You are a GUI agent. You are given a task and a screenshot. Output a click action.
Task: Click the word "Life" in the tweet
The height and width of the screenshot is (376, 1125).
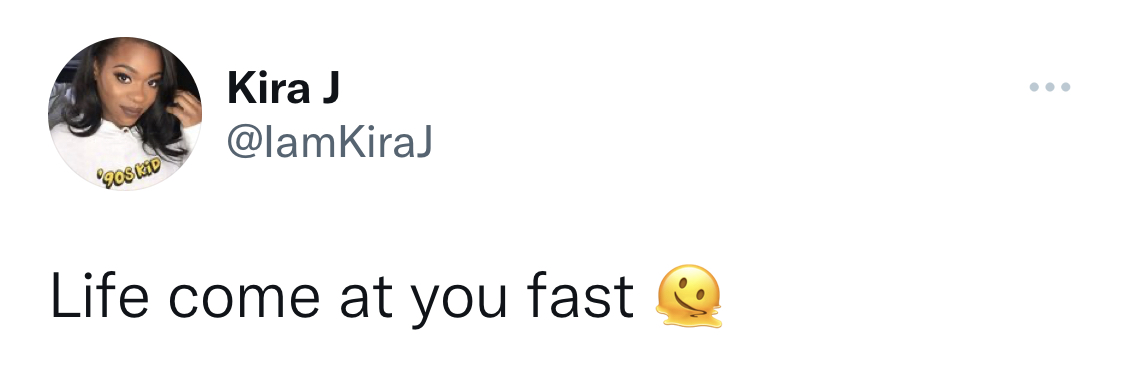tap(99, 294)
